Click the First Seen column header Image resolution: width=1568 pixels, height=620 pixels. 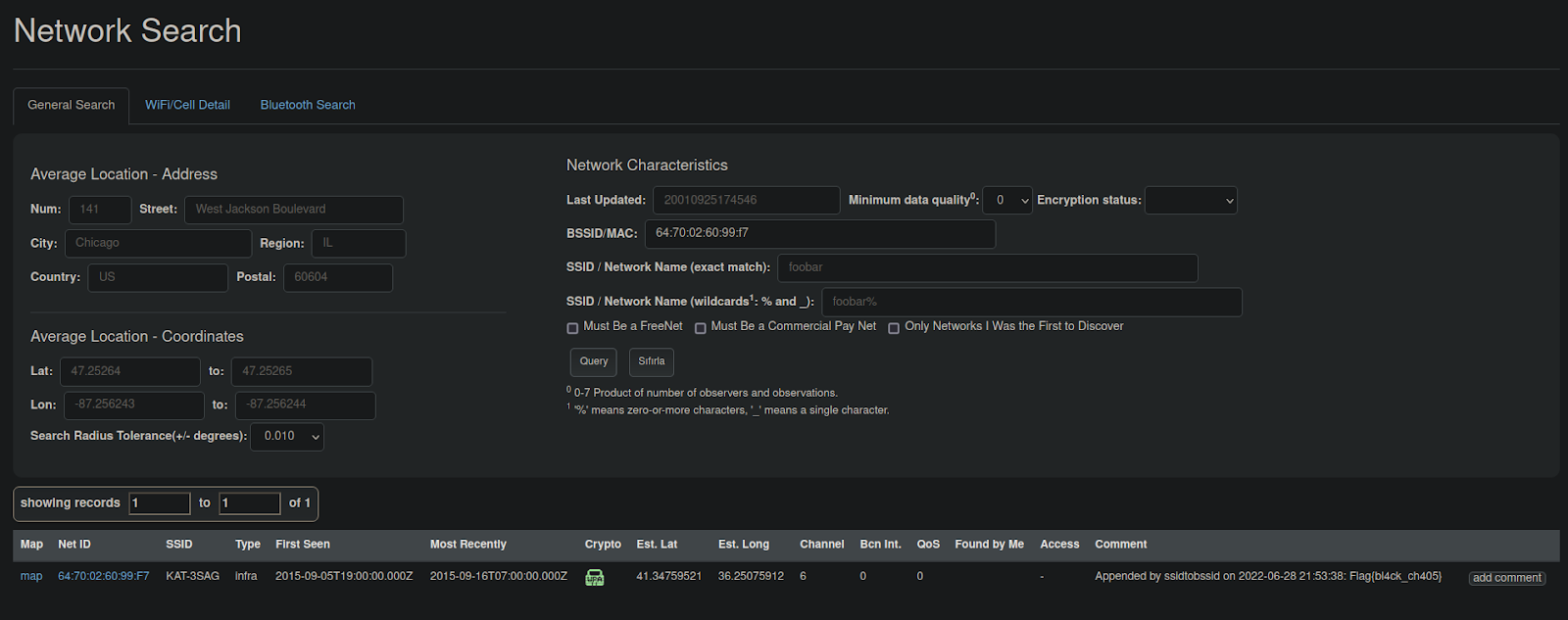303,545
